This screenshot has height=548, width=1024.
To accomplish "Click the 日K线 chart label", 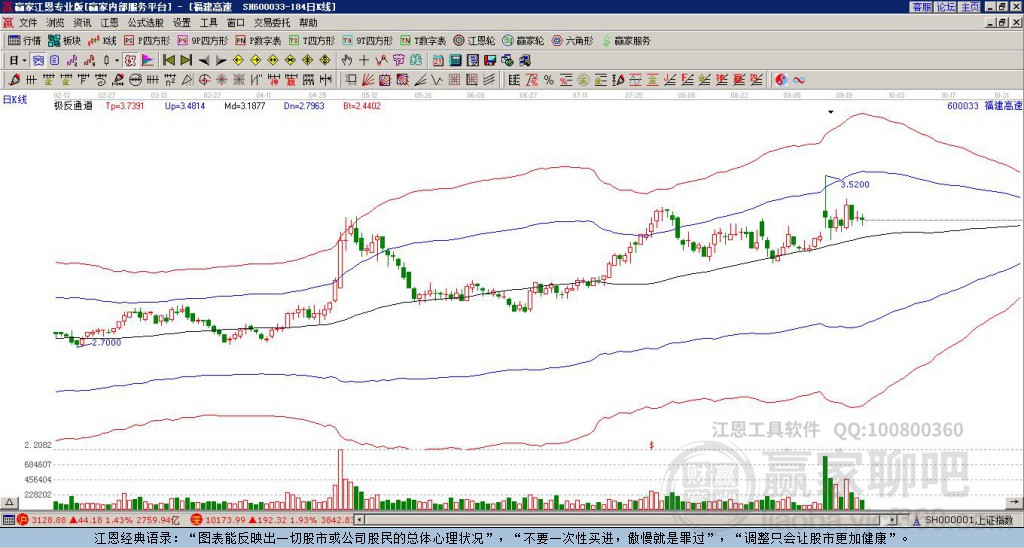I will [15, 100].
